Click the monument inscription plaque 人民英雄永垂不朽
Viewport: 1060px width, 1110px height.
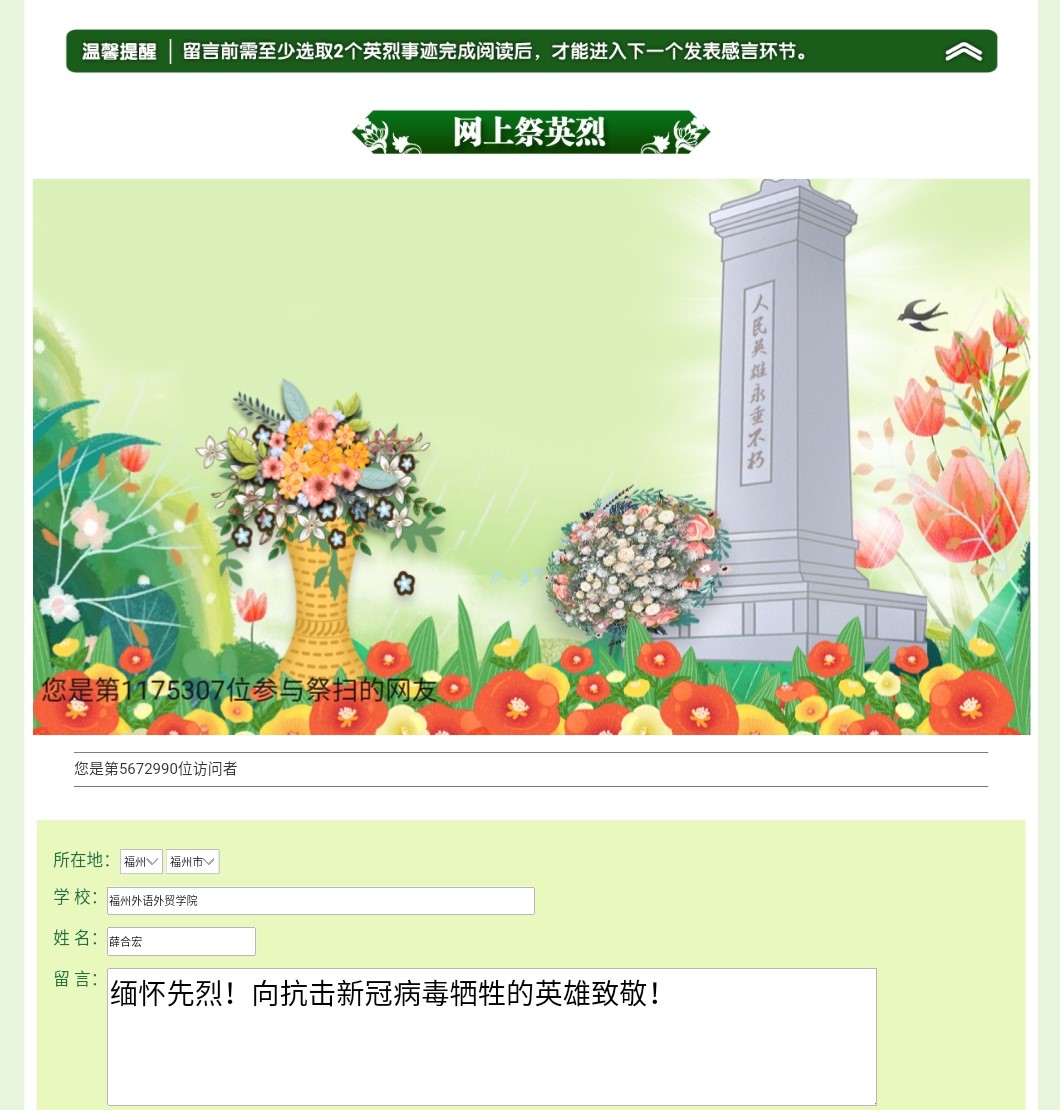pos(758,382)
